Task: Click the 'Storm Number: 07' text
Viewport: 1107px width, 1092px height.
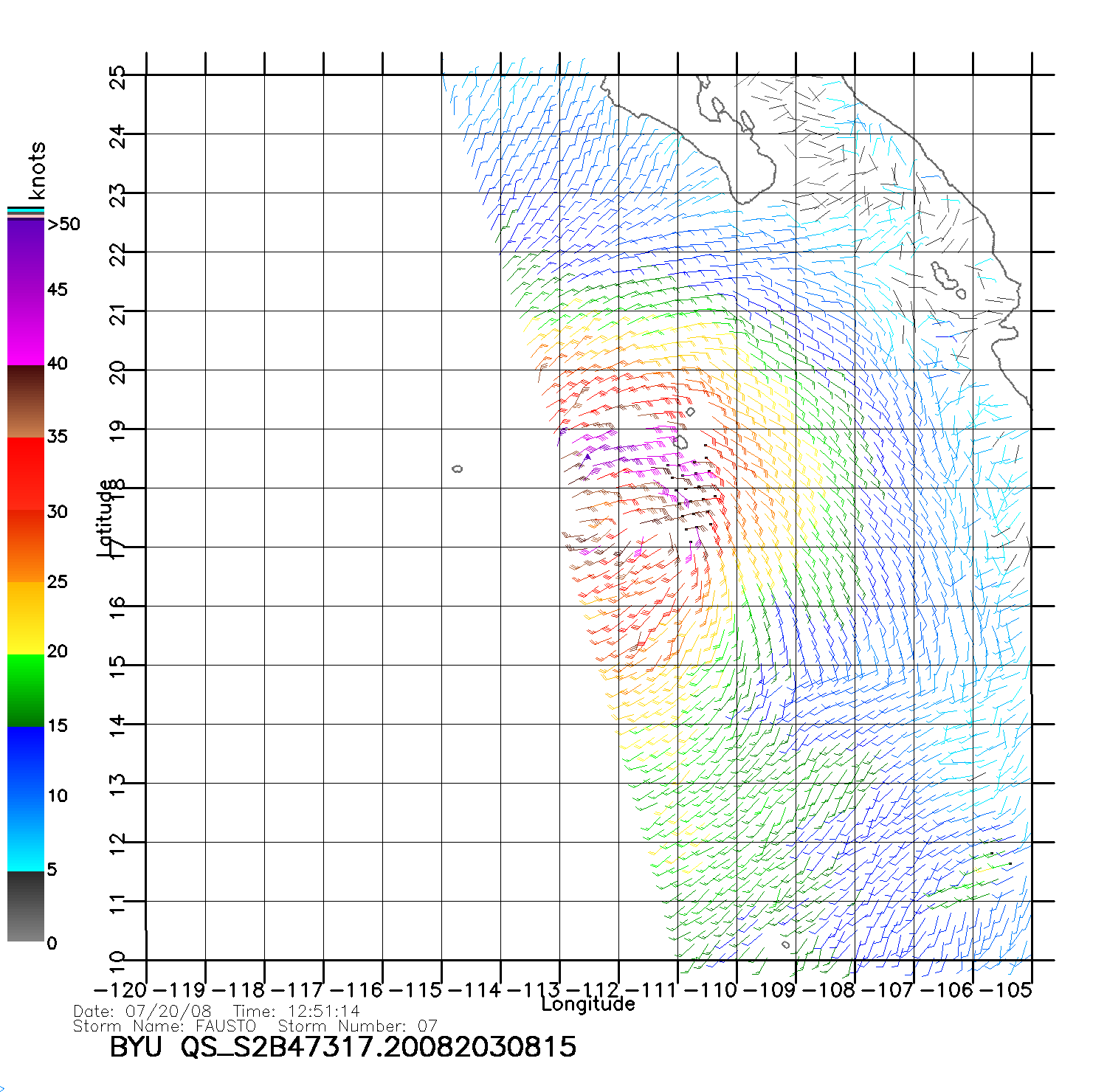Action: (x=358, y=1026)
